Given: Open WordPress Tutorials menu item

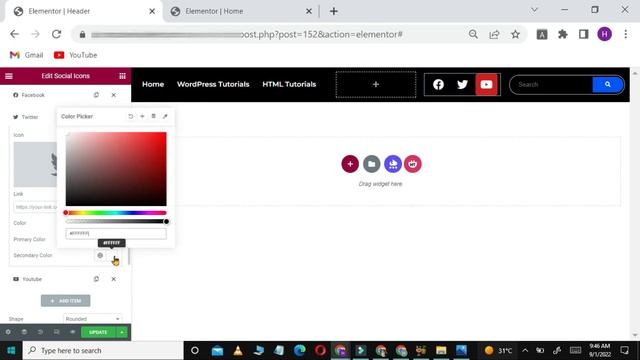Looking at the screenshot, I should click(213, 84).
